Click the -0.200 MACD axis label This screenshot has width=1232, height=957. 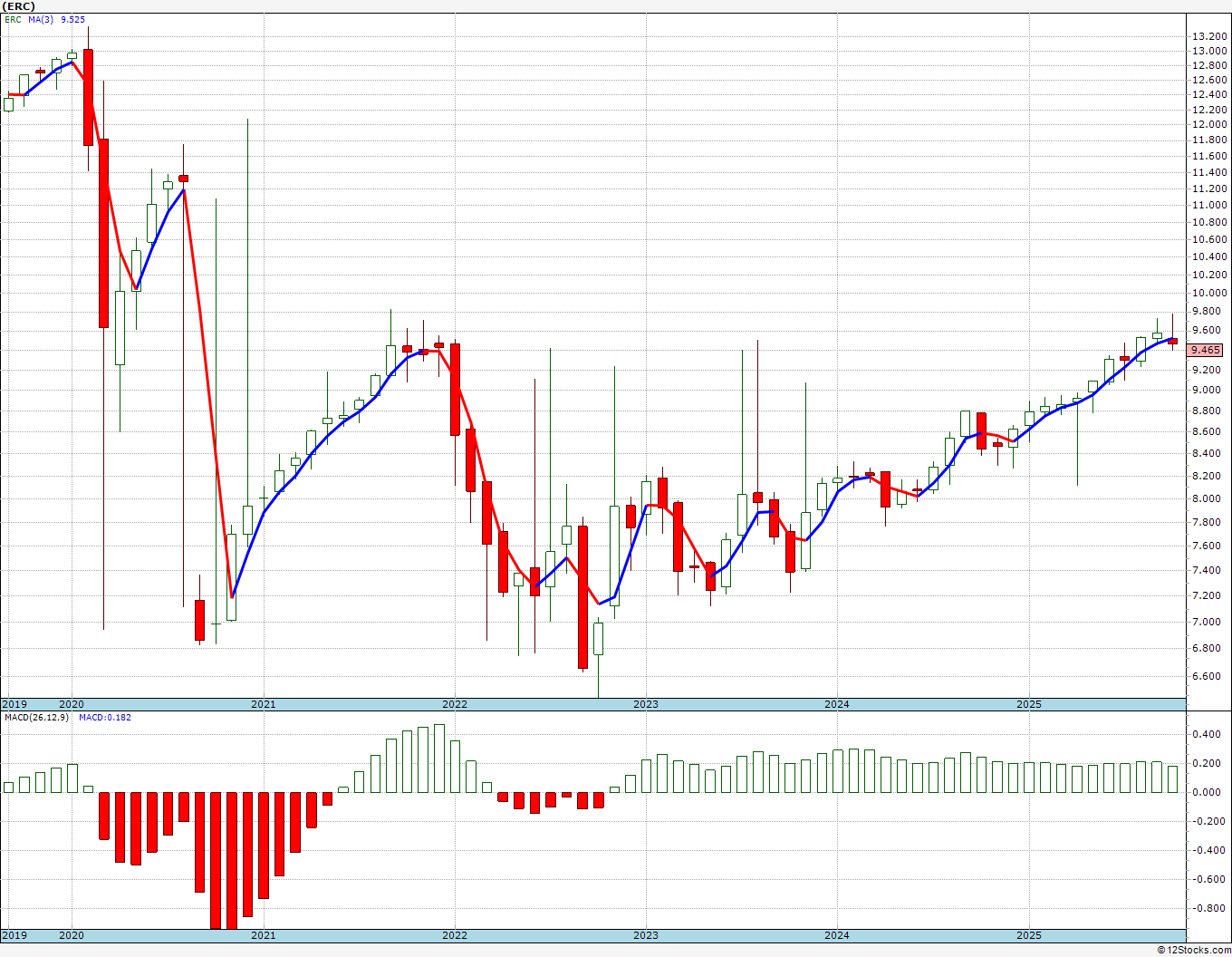(1208, 821)
